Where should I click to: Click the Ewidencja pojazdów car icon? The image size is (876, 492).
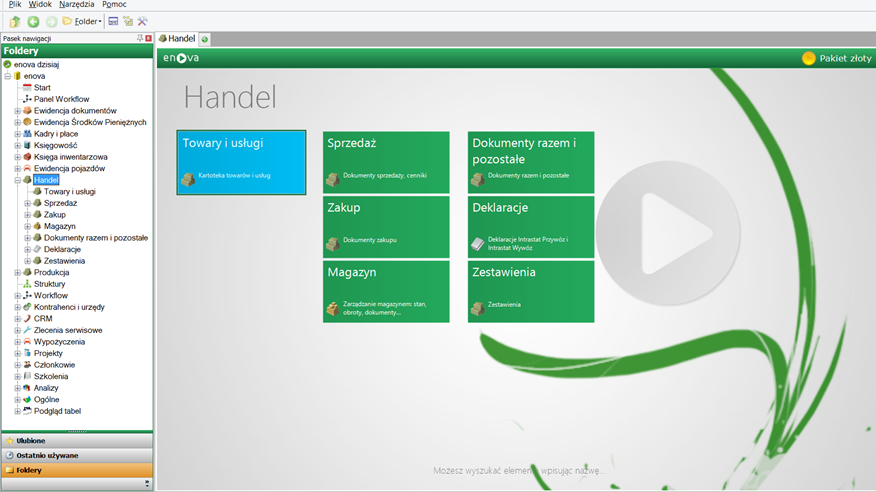pos(27,168)
